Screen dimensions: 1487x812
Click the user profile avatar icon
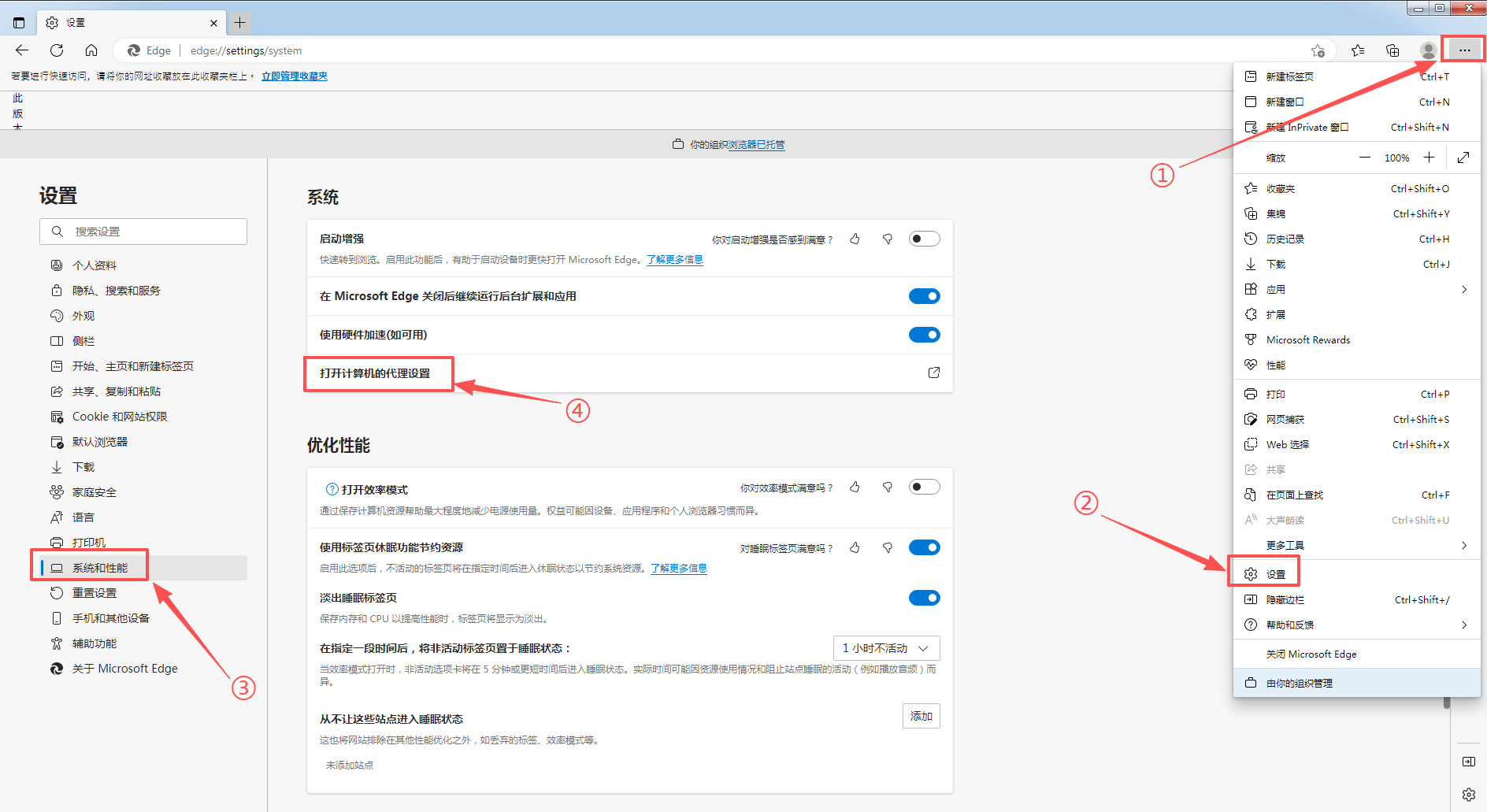(x=1427, y=50)
